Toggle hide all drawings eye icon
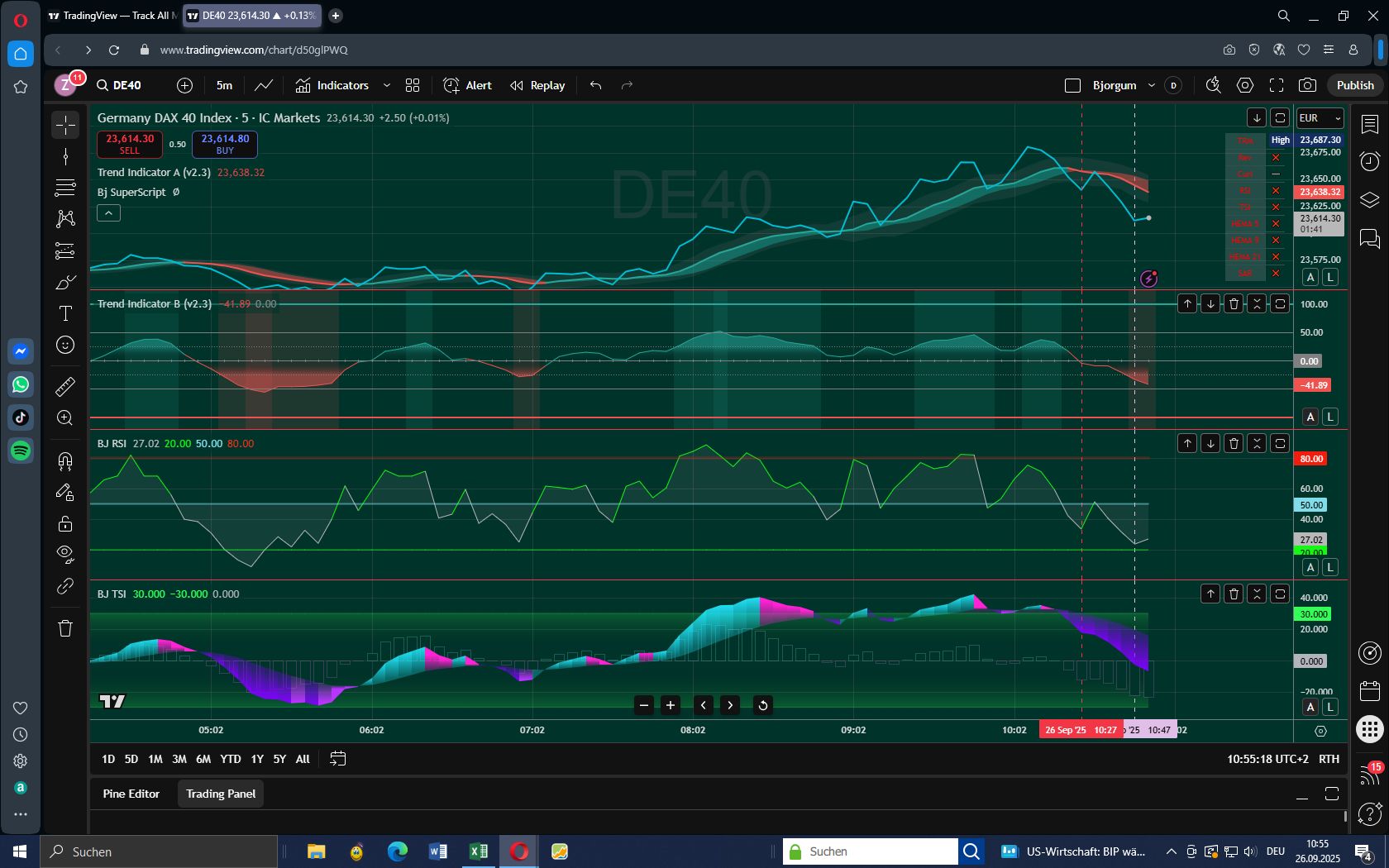 (x=65, y=553)
